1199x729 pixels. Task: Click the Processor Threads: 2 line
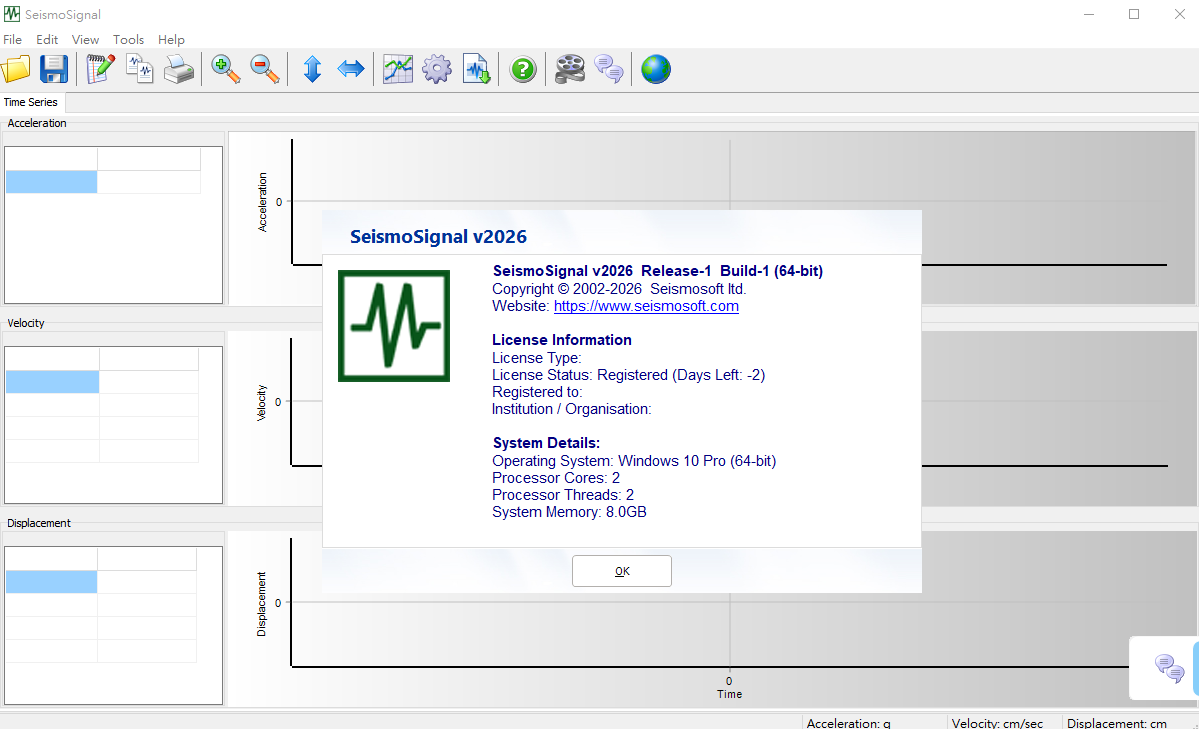tap(563, 495)
